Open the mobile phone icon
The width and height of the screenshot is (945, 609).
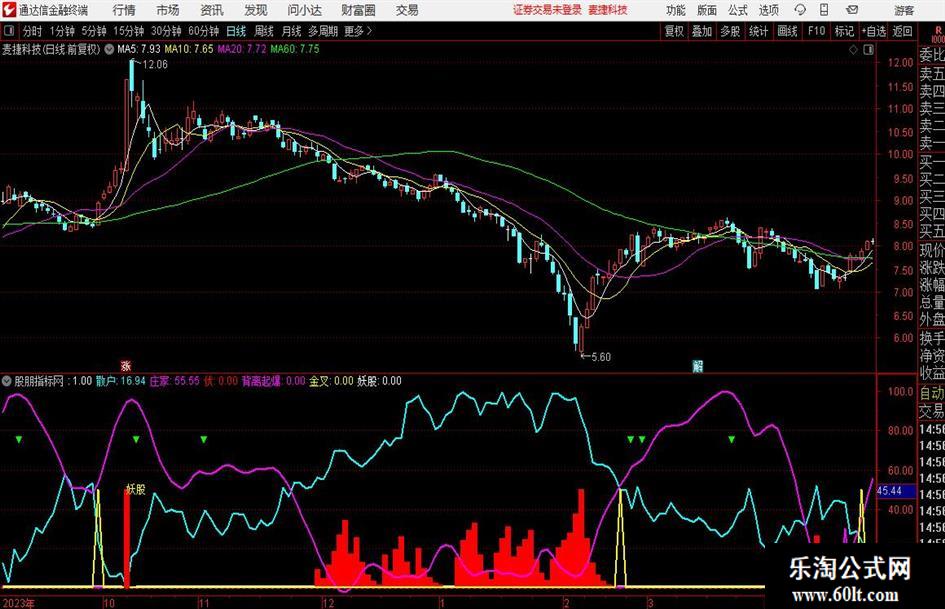pyautogui.click(x=824, y=10)
